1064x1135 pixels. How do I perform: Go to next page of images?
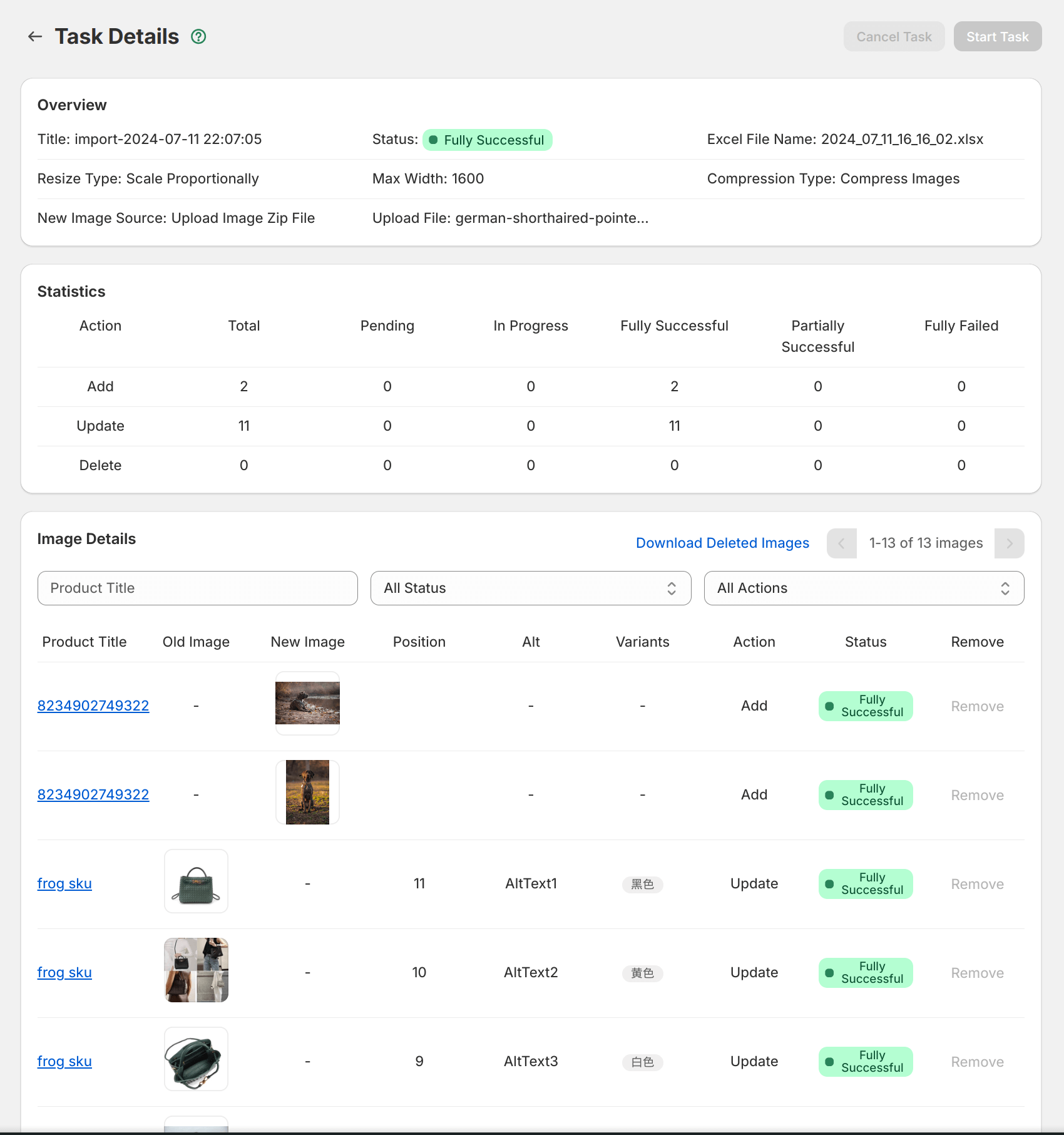coord(1009,543)
